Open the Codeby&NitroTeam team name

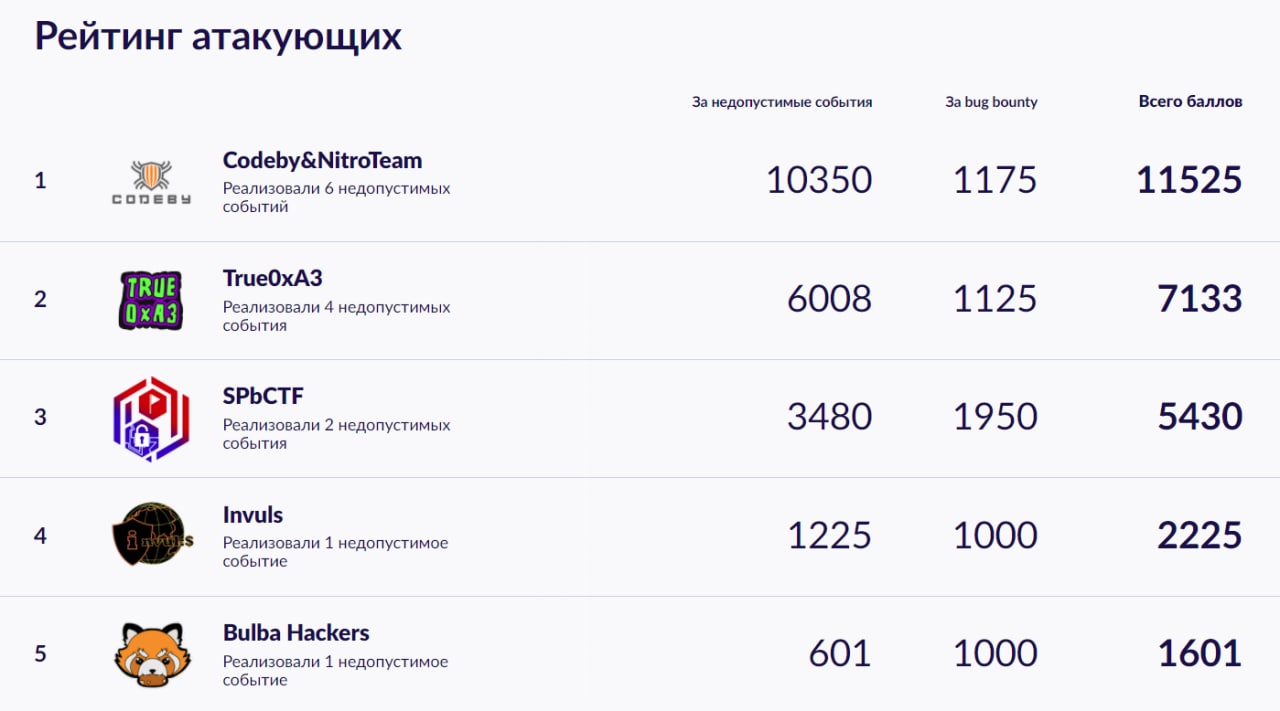(x=322, y=160)
